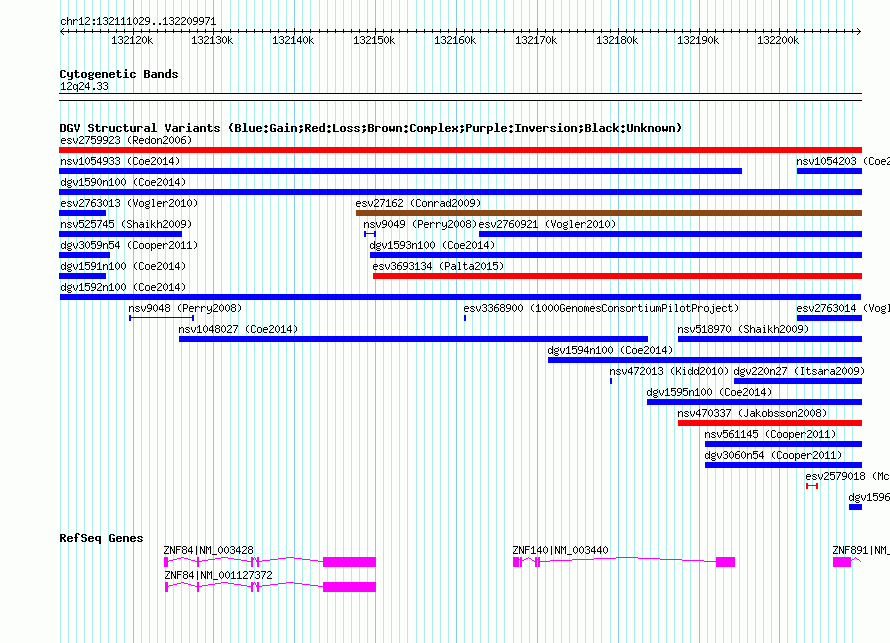890x643 pixels.
Task: Click the chr12:132111029..132209971 coordinate text
Action: tap(138, 22)
